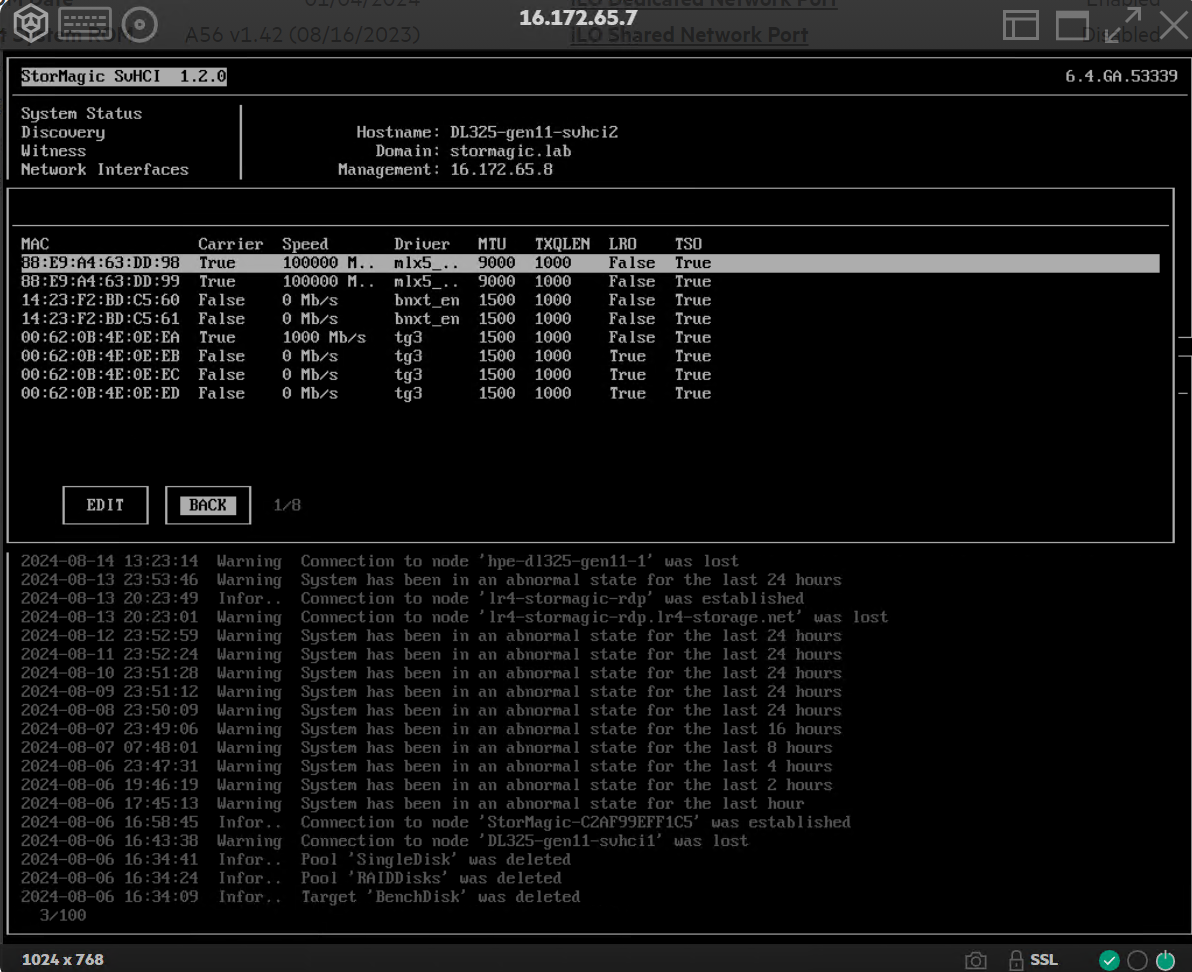Open iLO Shared Network Port link behind console

pos(689,36)
